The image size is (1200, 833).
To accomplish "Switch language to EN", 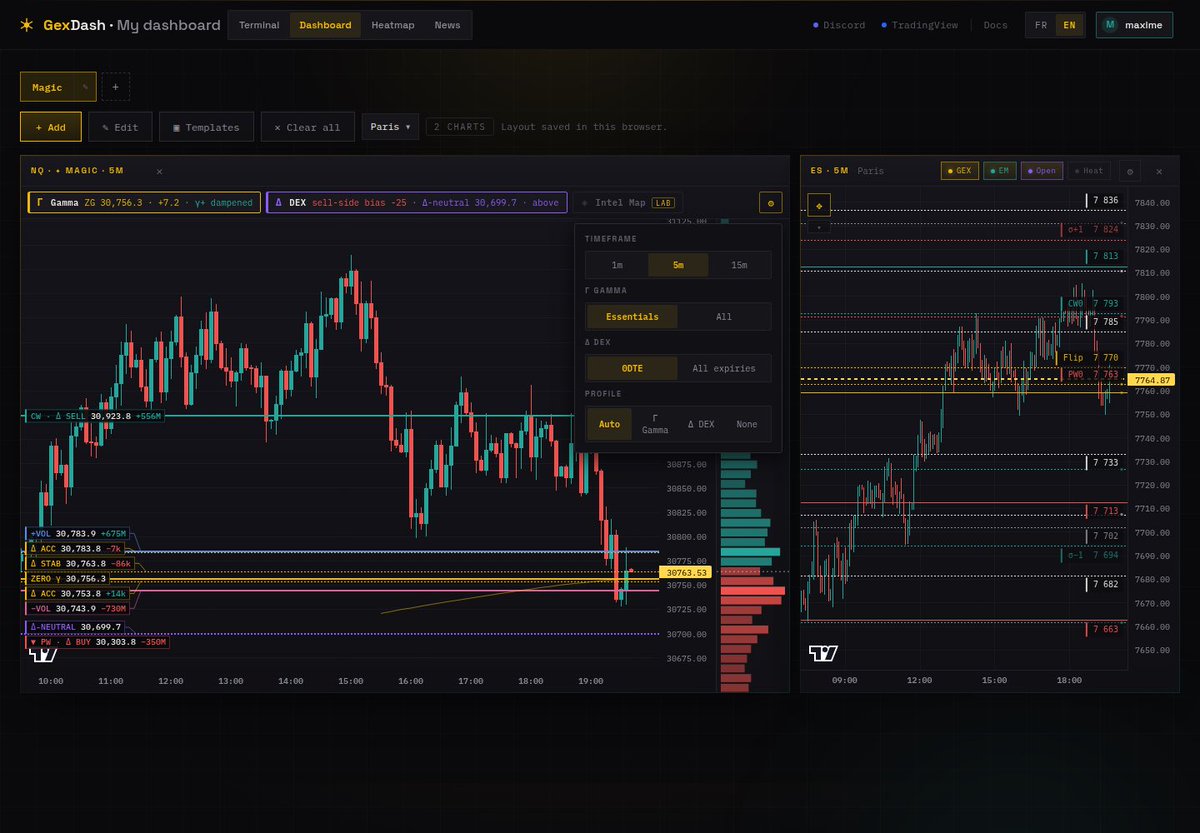I will click(x=1069, y=25).
